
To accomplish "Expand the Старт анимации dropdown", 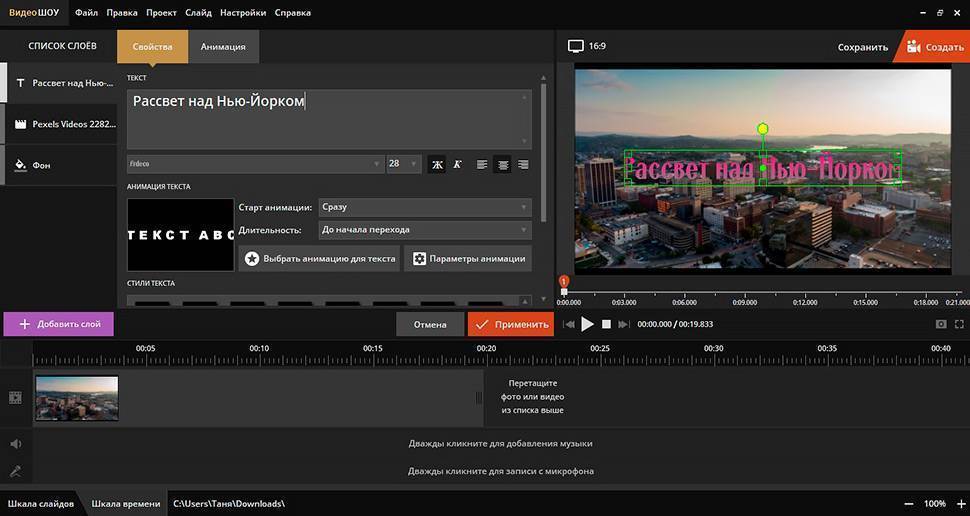I will (425, 207).
